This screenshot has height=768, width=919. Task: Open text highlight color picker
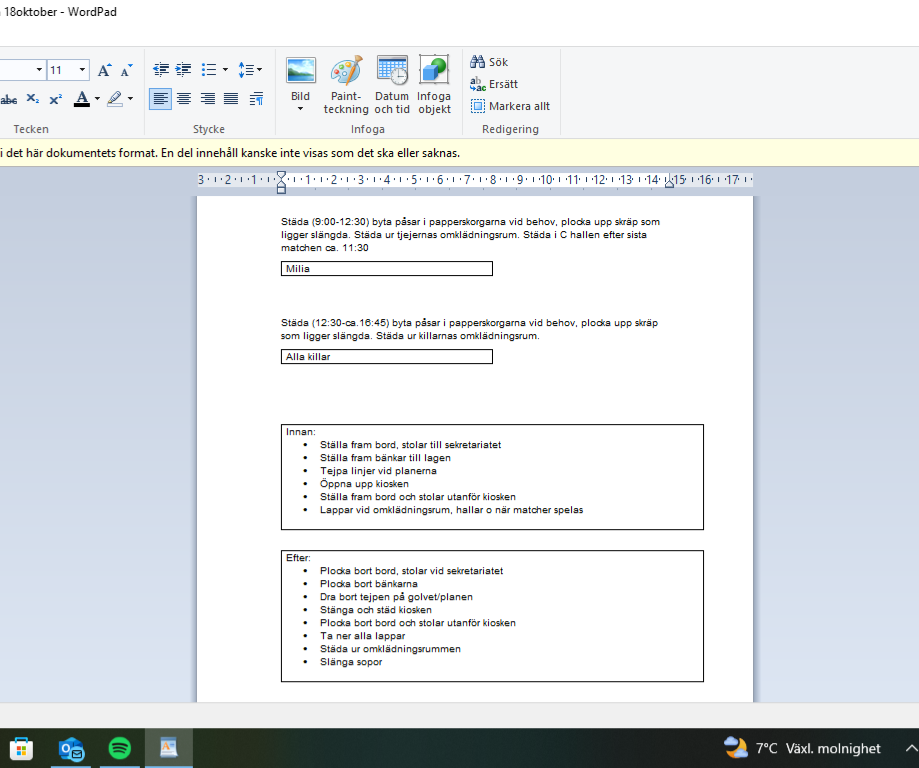[129, 99]
